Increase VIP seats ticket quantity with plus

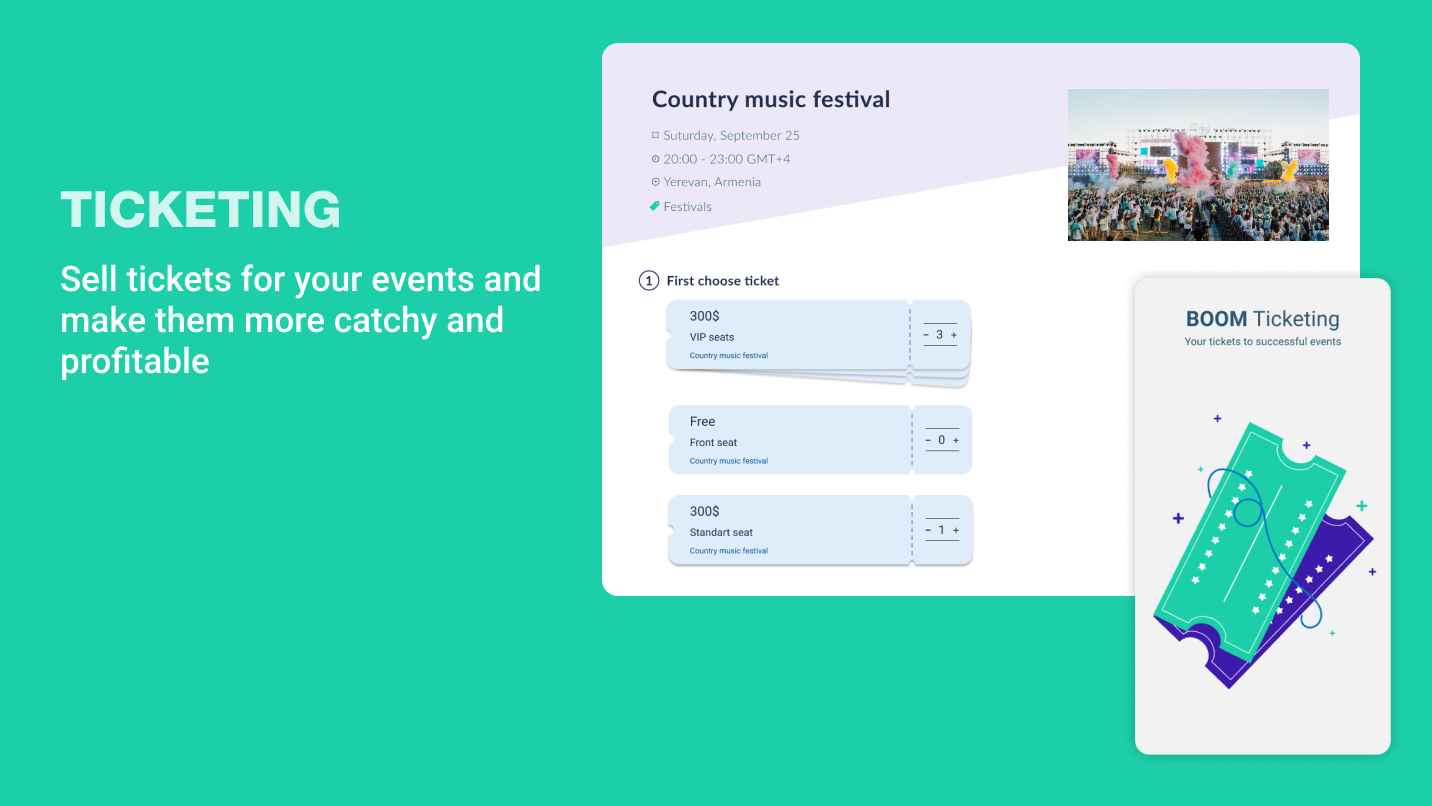pyautogui.click(x=954, y=335)
